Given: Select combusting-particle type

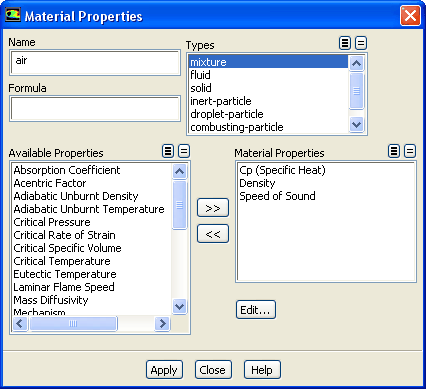Looking at the screenshot, I should click(x=268, y=127).
